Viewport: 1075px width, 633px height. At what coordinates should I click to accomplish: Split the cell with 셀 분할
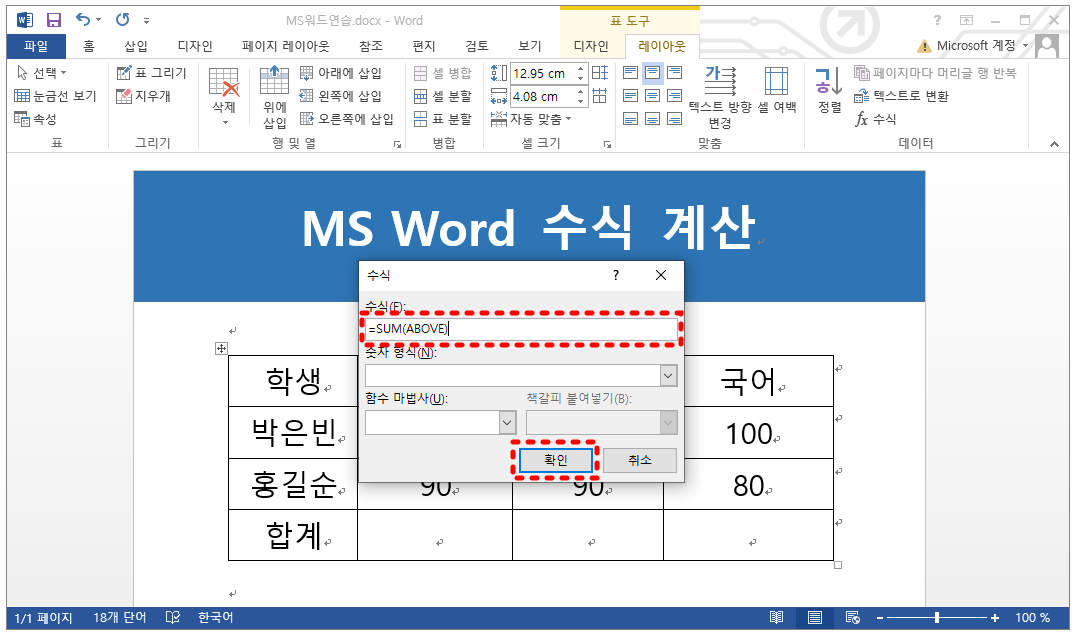coord(443,96)
